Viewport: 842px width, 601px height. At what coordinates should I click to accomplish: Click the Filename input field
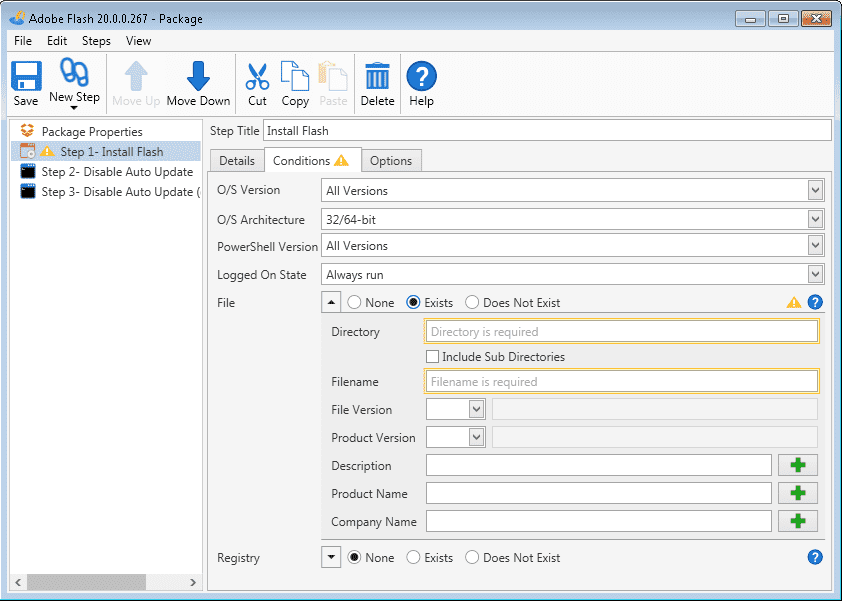tap(621, 381)
